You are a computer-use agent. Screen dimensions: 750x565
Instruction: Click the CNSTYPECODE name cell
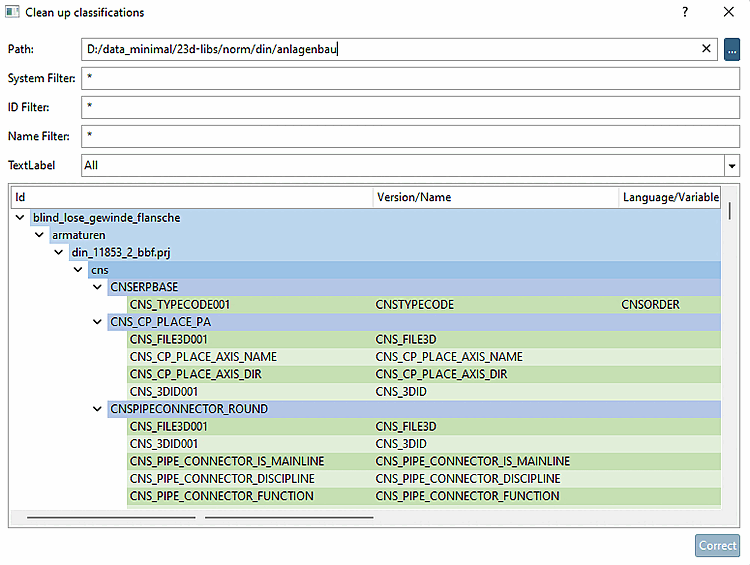[x=414, y=305]
